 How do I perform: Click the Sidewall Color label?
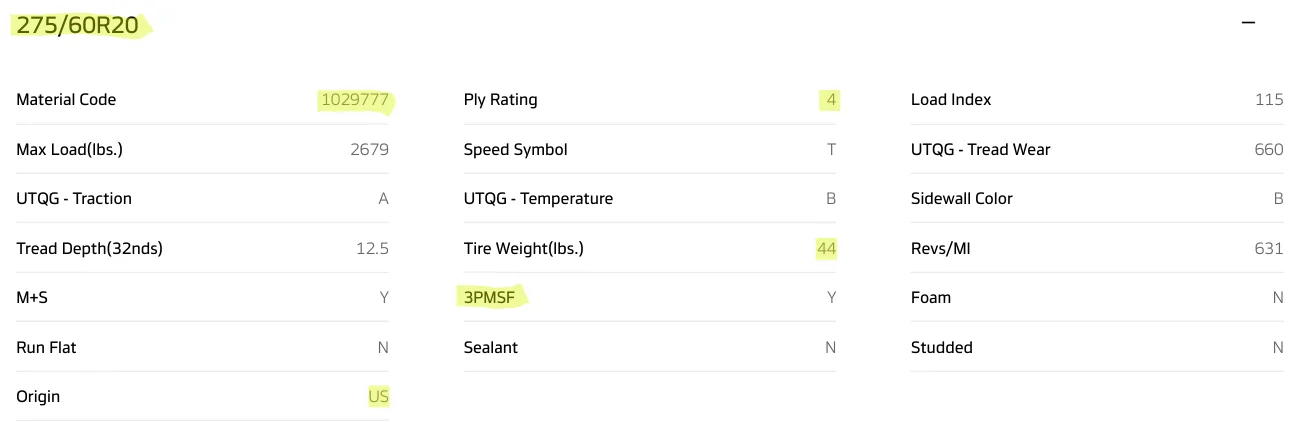coord(961,198)
